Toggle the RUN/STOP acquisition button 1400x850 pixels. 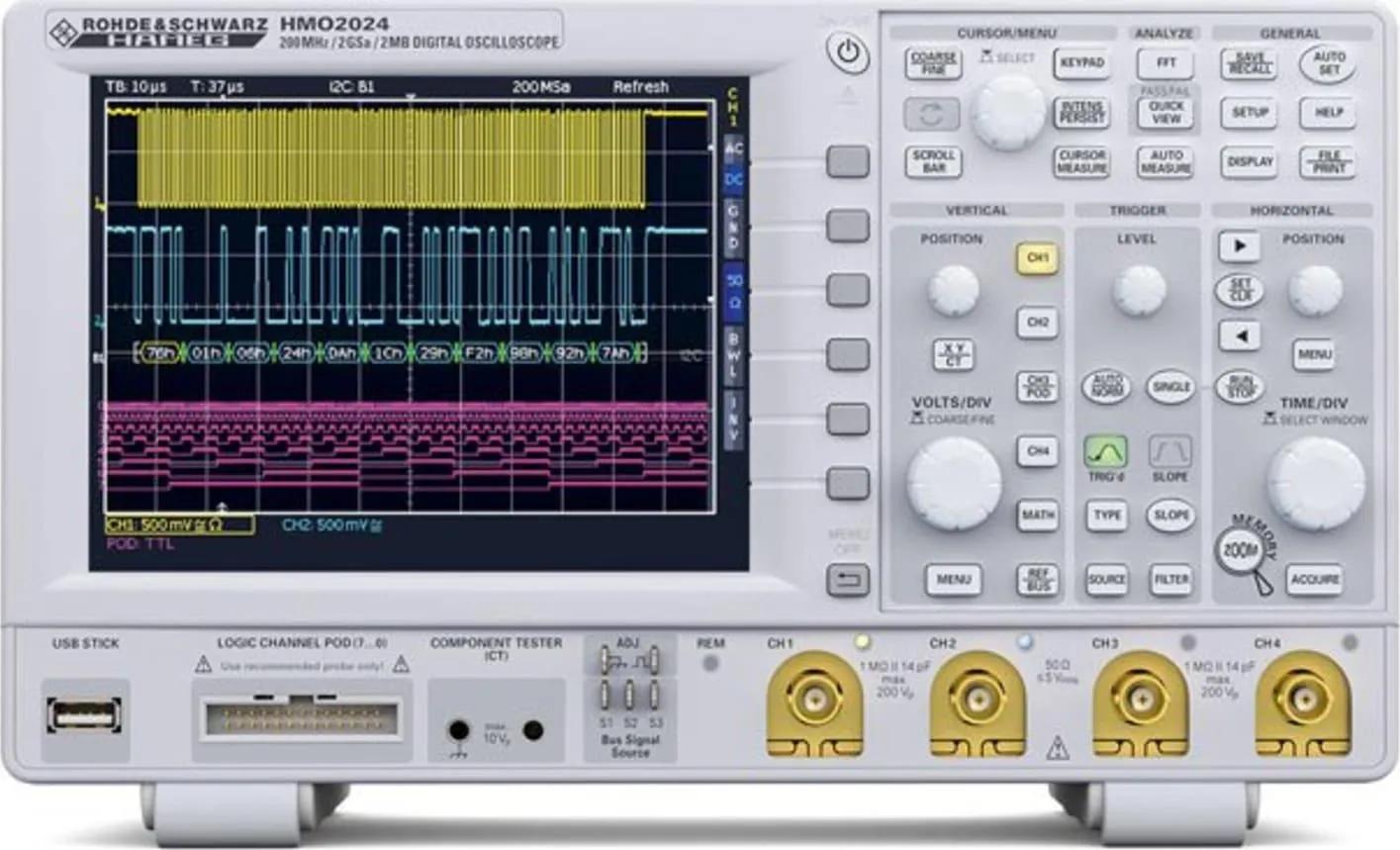[x=1240, y=387]
